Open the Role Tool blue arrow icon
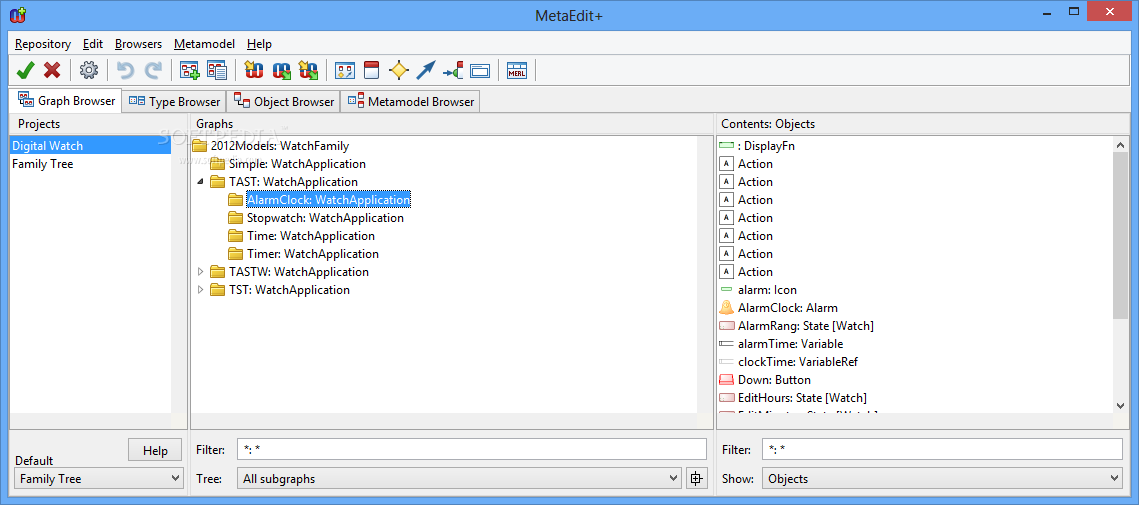Screen dimensions: 1139x505 [426, 70]
